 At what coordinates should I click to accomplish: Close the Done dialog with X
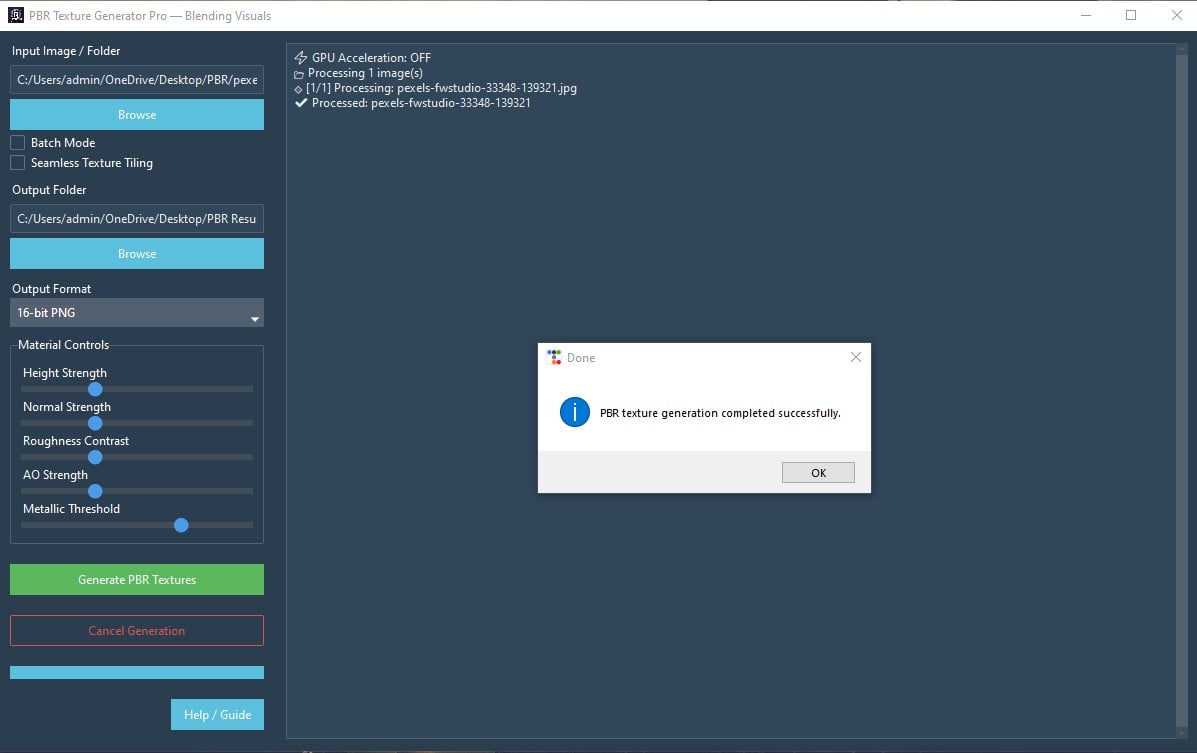tap(856, 357)
